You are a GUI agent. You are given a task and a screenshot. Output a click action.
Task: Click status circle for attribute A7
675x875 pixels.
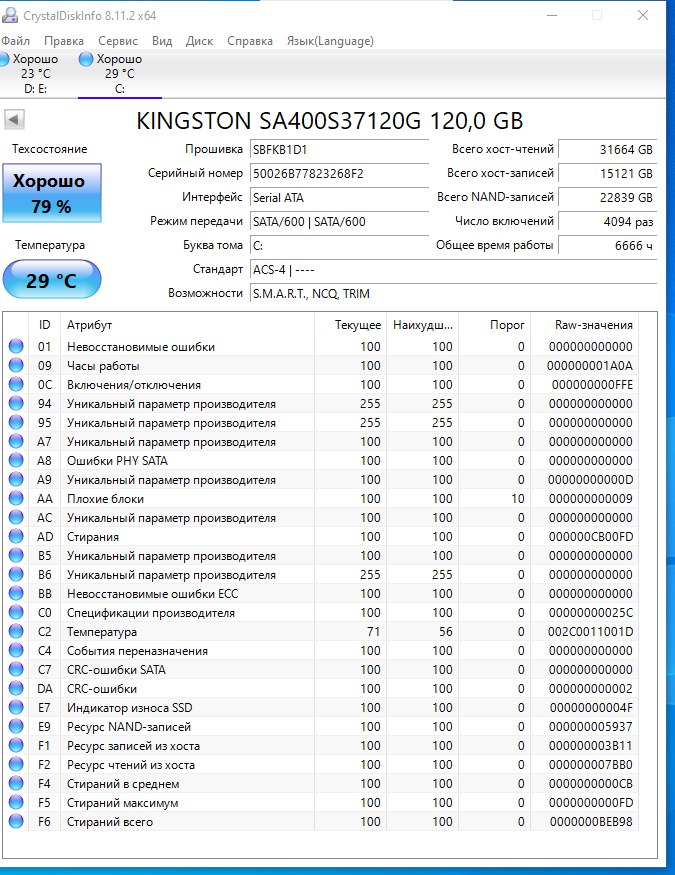tap(16, 441)
